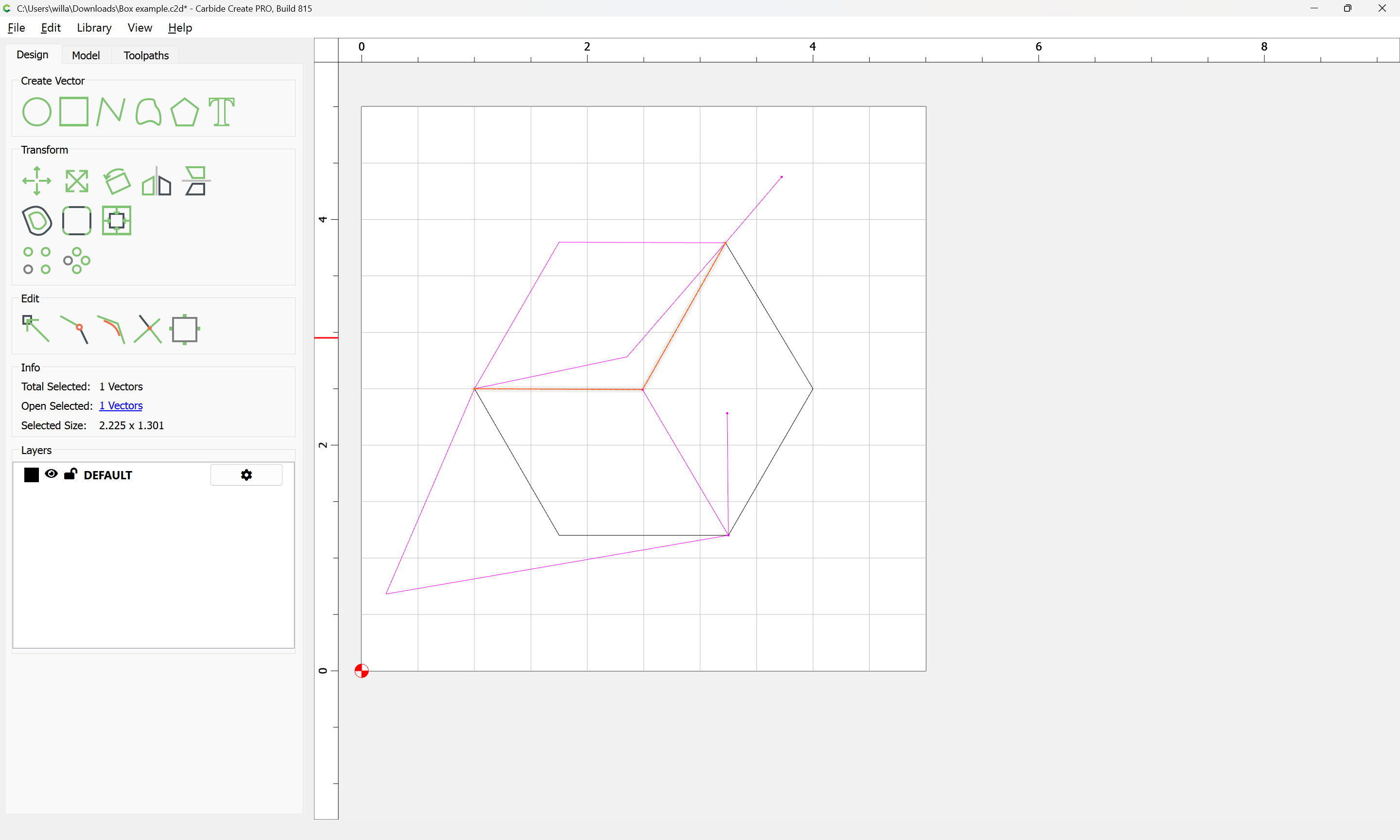Open the Library menu
The height and width of the screenshot is (840, 1400).
pos(94,28)
